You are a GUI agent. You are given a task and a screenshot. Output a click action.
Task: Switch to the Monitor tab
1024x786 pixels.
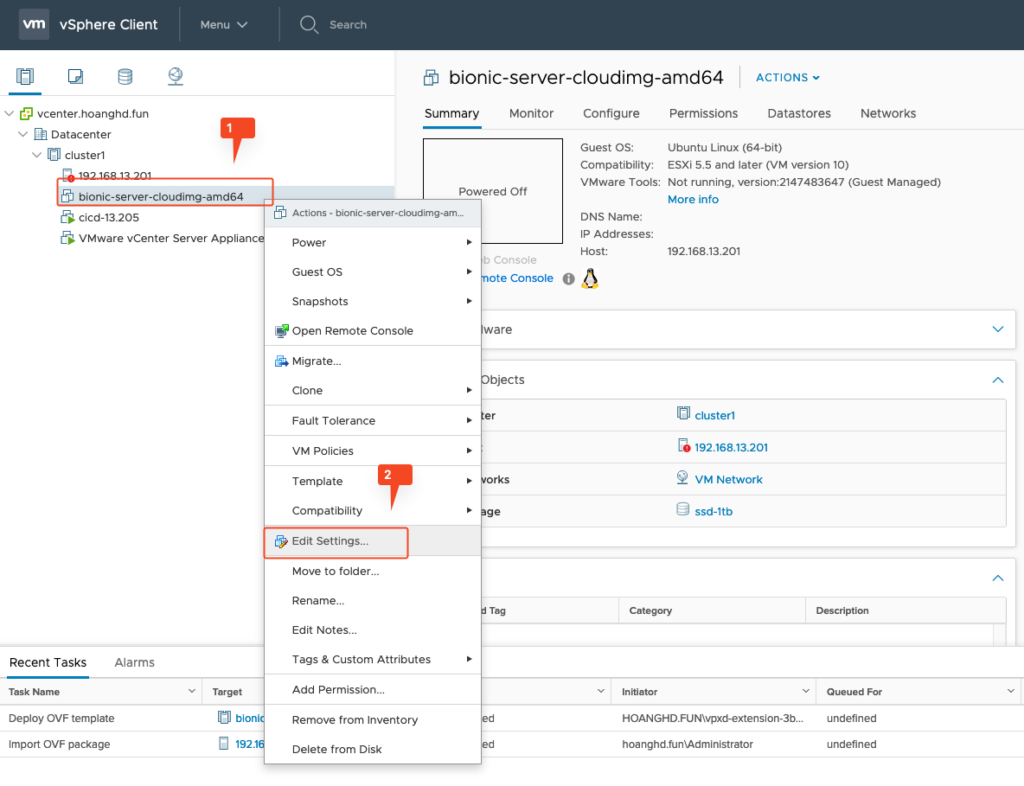point(531,114)
